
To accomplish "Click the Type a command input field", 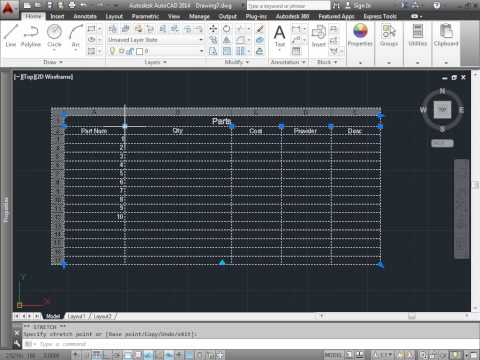I will point(250,344).
